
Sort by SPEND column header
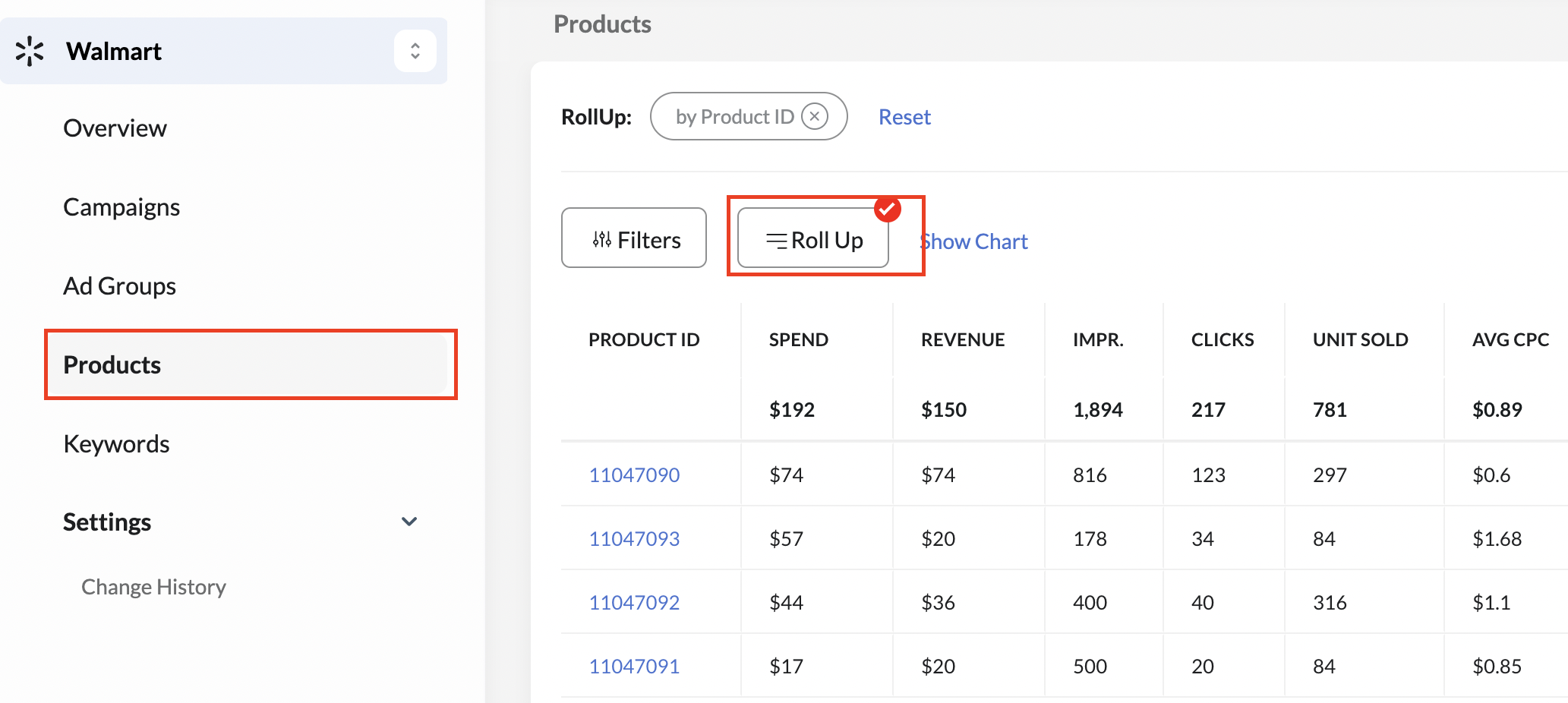coord(799,340)
